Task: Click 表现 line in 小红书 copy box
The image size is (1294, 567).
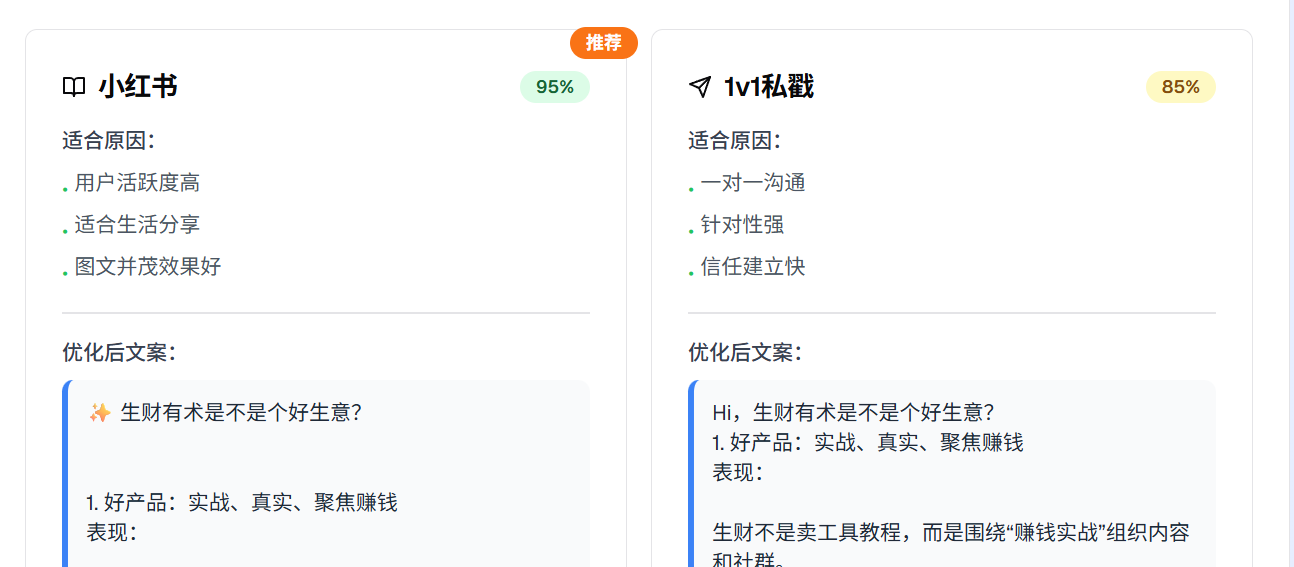Action: click(x=111, y=532)
